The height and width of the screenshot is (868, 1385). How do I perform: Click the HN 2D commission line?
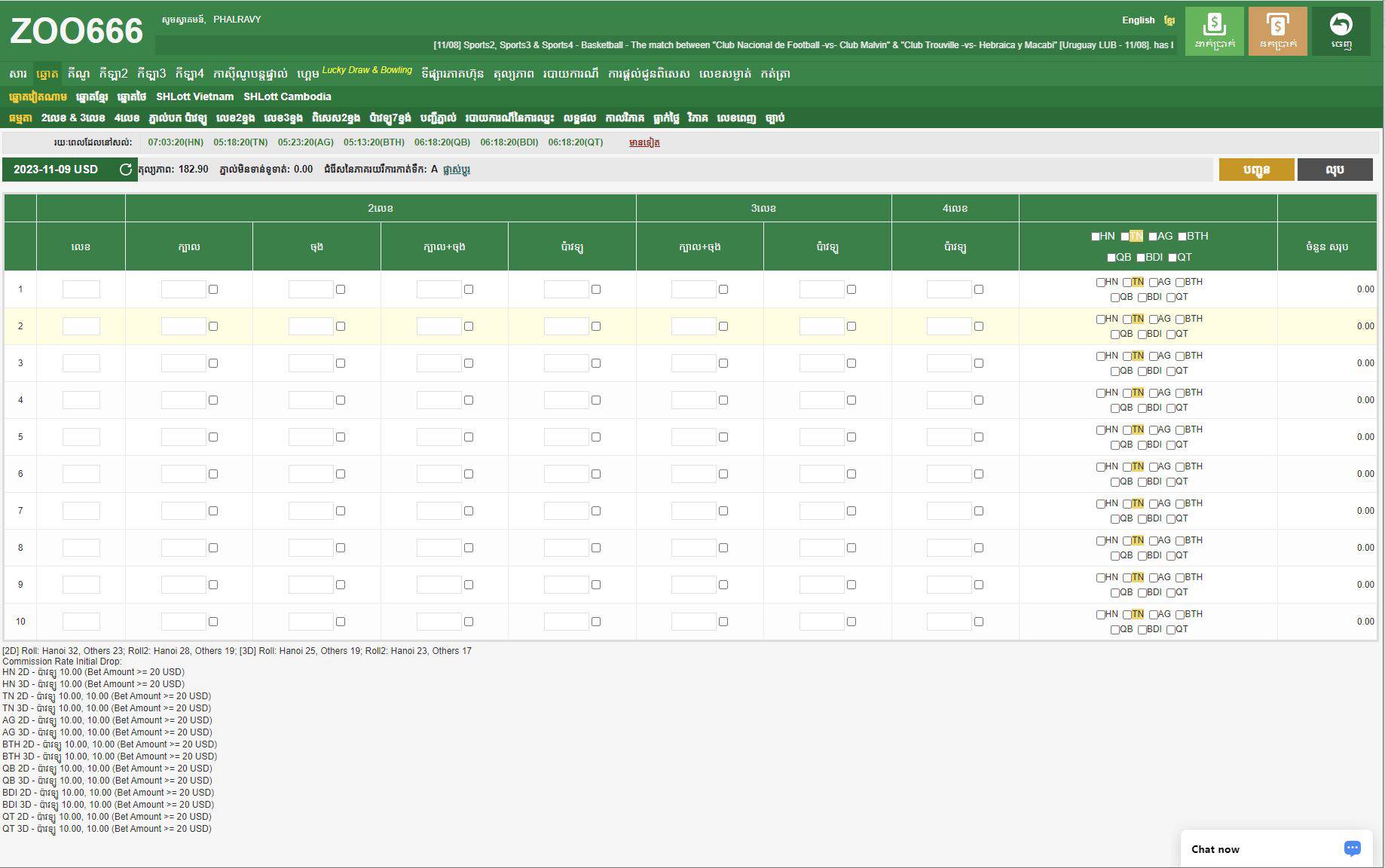(93, 672)
